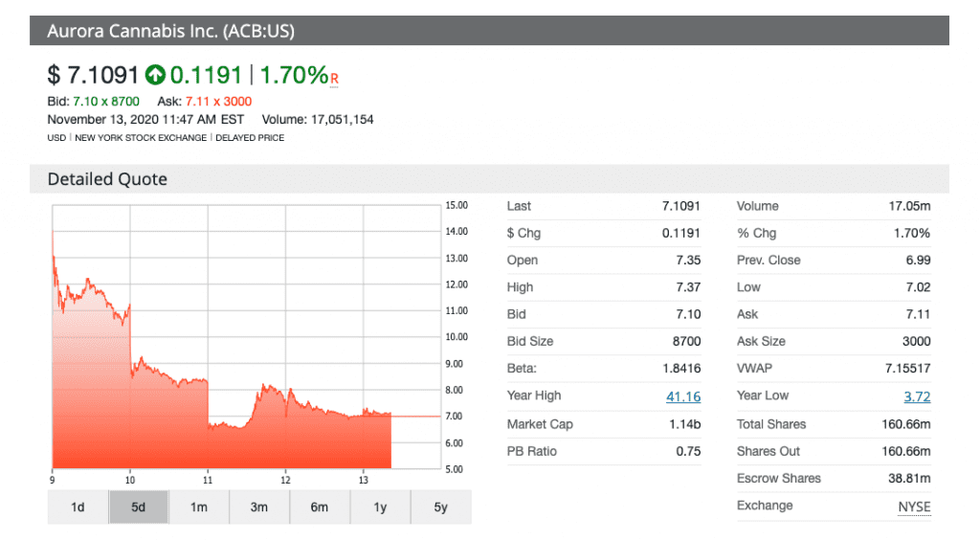Click the NYSE exchange link
The image size is (980, 546).
[913, 506]
